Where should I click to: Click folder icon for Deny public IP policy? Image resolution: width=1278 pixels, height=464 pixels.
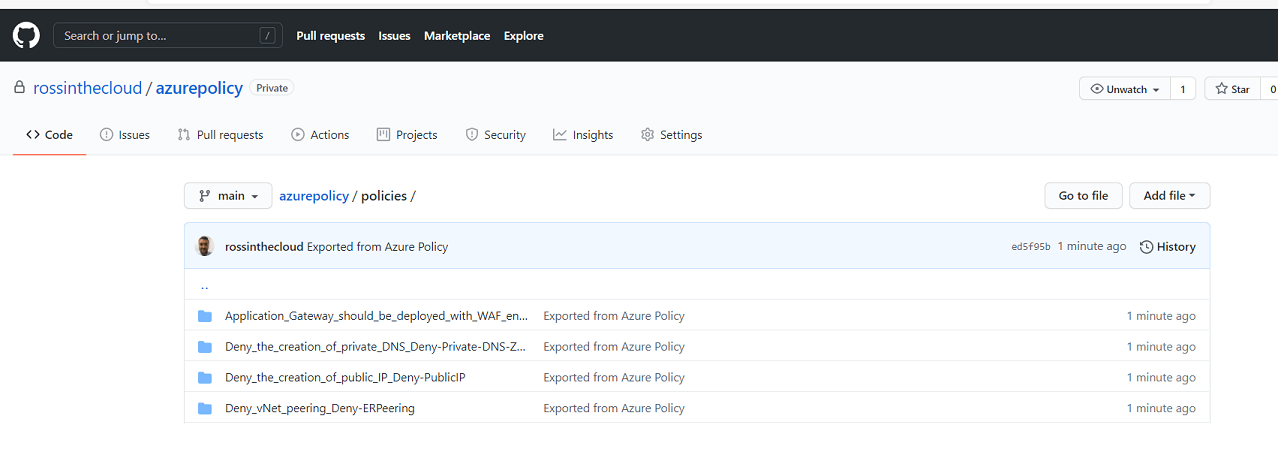coord(205,377)
